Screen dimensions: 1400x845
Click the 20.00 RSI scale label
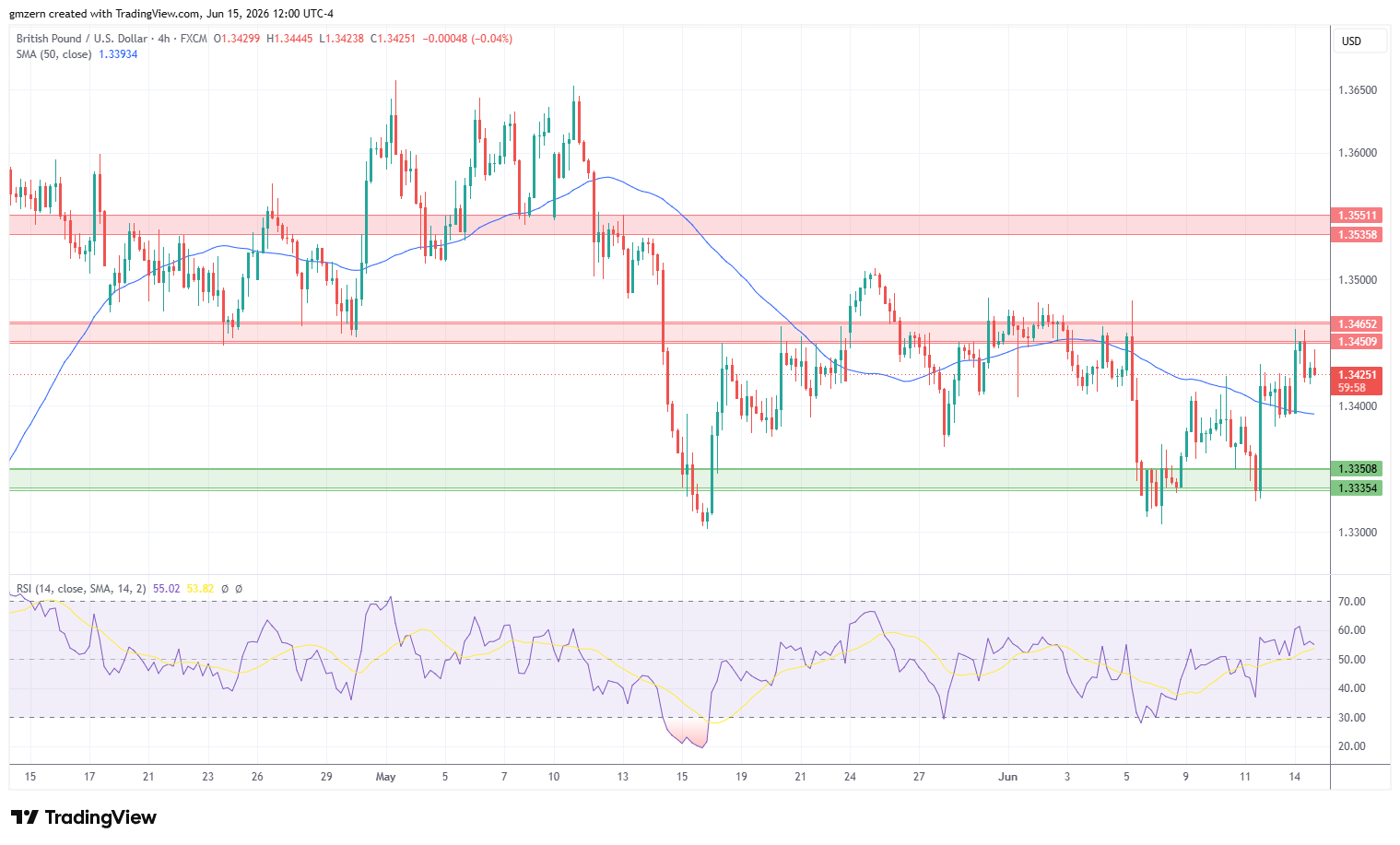[x=1352, y=746]
